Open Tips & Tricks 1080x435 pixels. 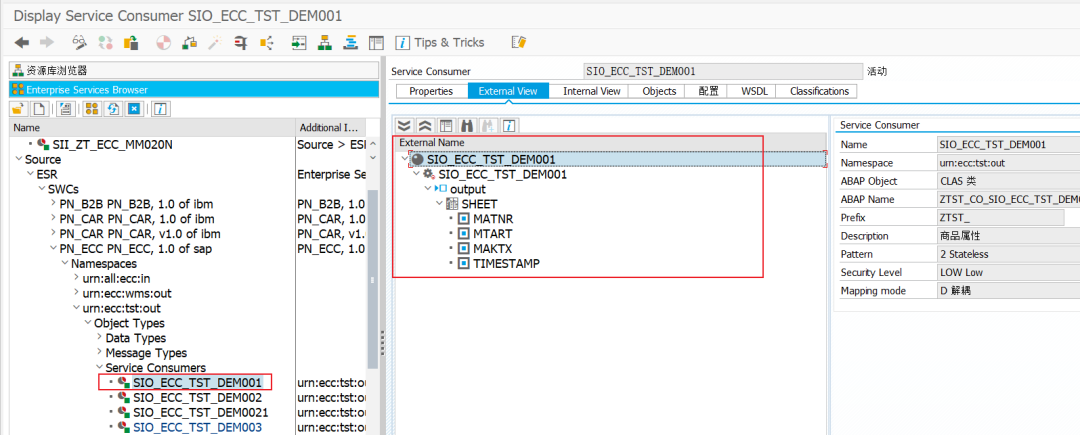tap(441, 43)
